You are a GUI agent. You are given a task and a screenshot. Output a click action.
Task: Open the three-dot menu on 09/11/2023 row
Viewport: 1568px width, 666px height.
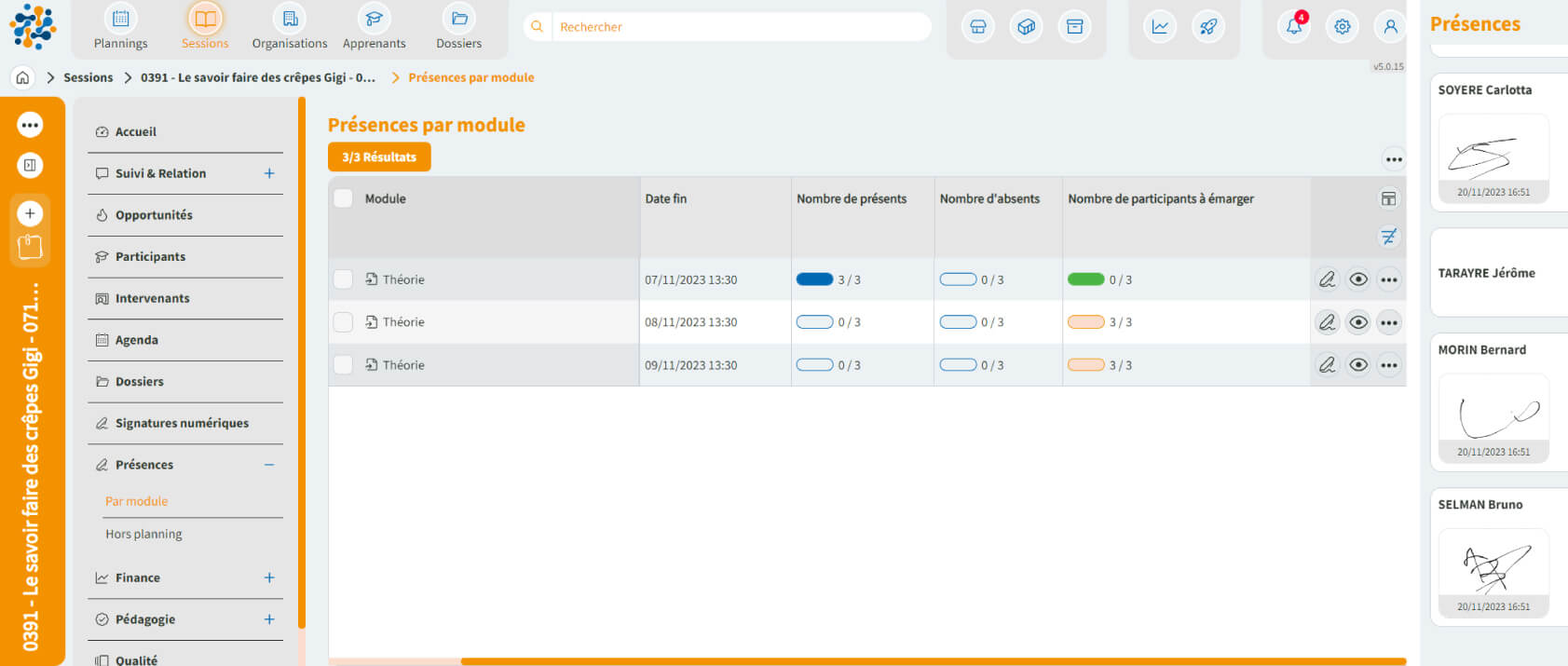[1388, 365]
